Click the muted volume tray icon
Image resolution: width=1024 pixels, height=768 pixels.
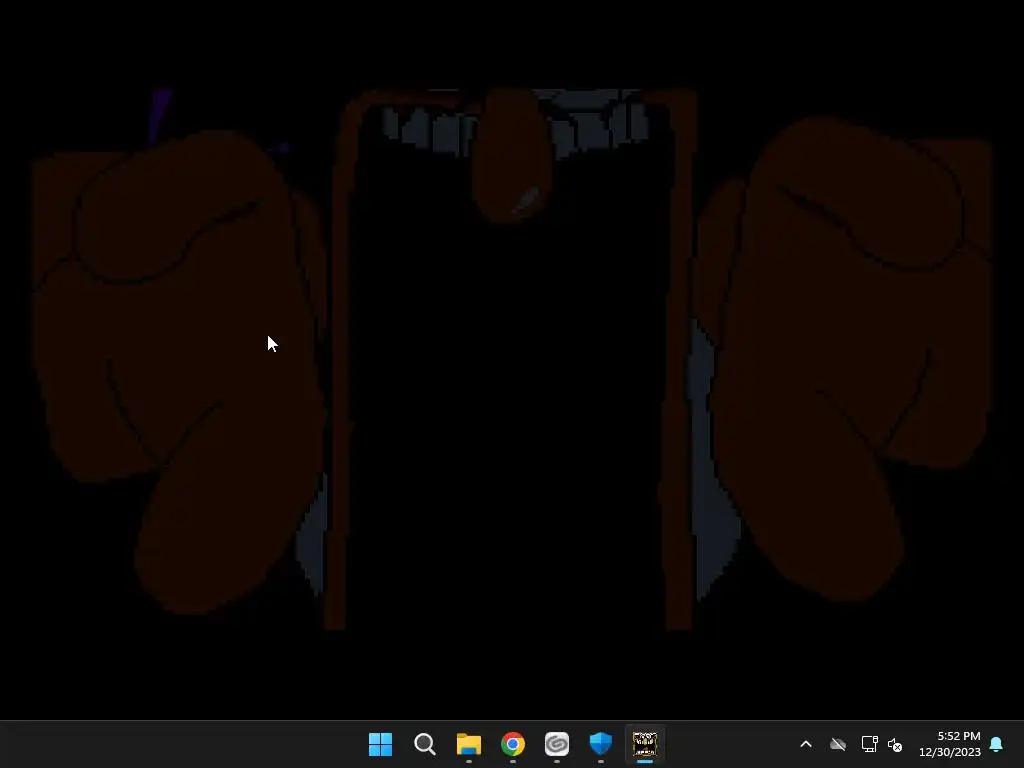[895, 744]
